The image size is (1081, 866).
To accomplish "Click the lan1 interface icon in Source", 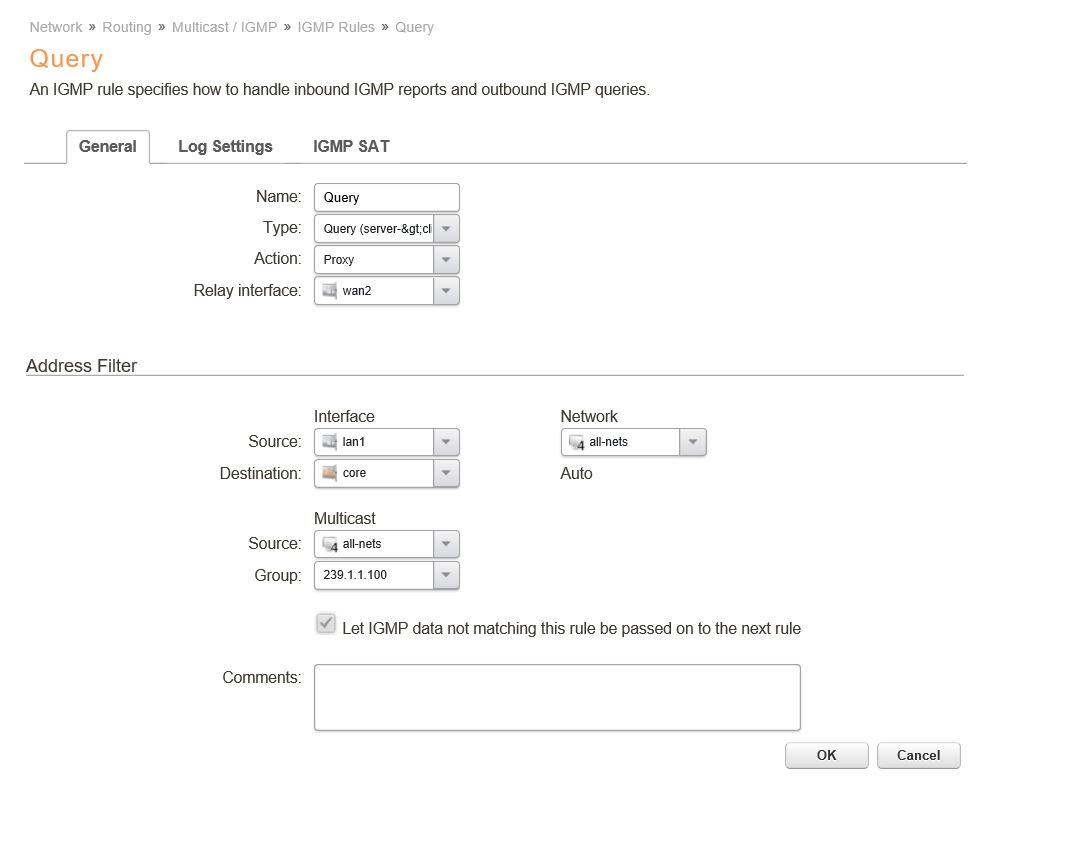I will click(330, 441).
